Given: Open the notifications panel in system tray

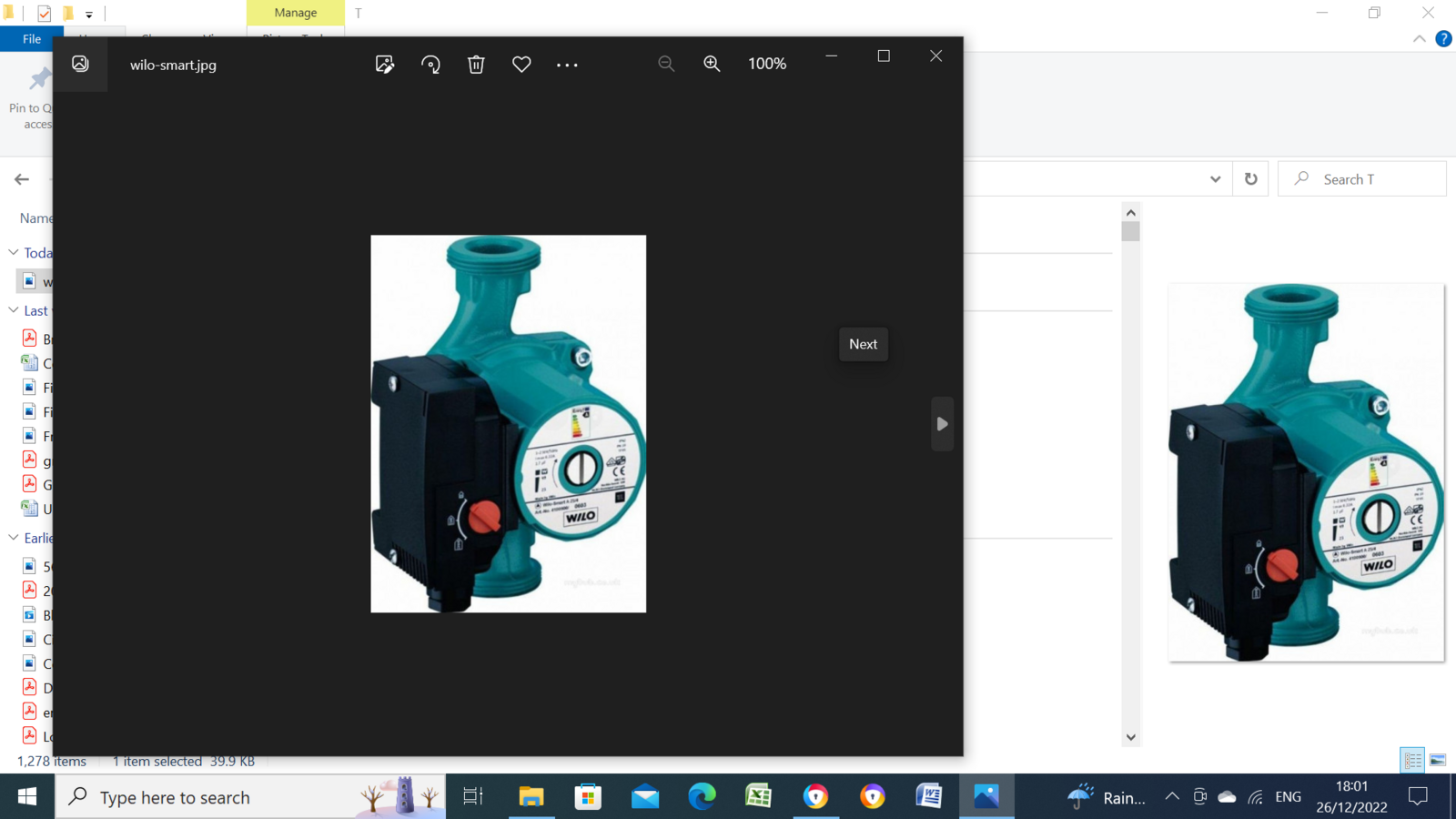Looking at the screenshot, I should coord(1417,797).
